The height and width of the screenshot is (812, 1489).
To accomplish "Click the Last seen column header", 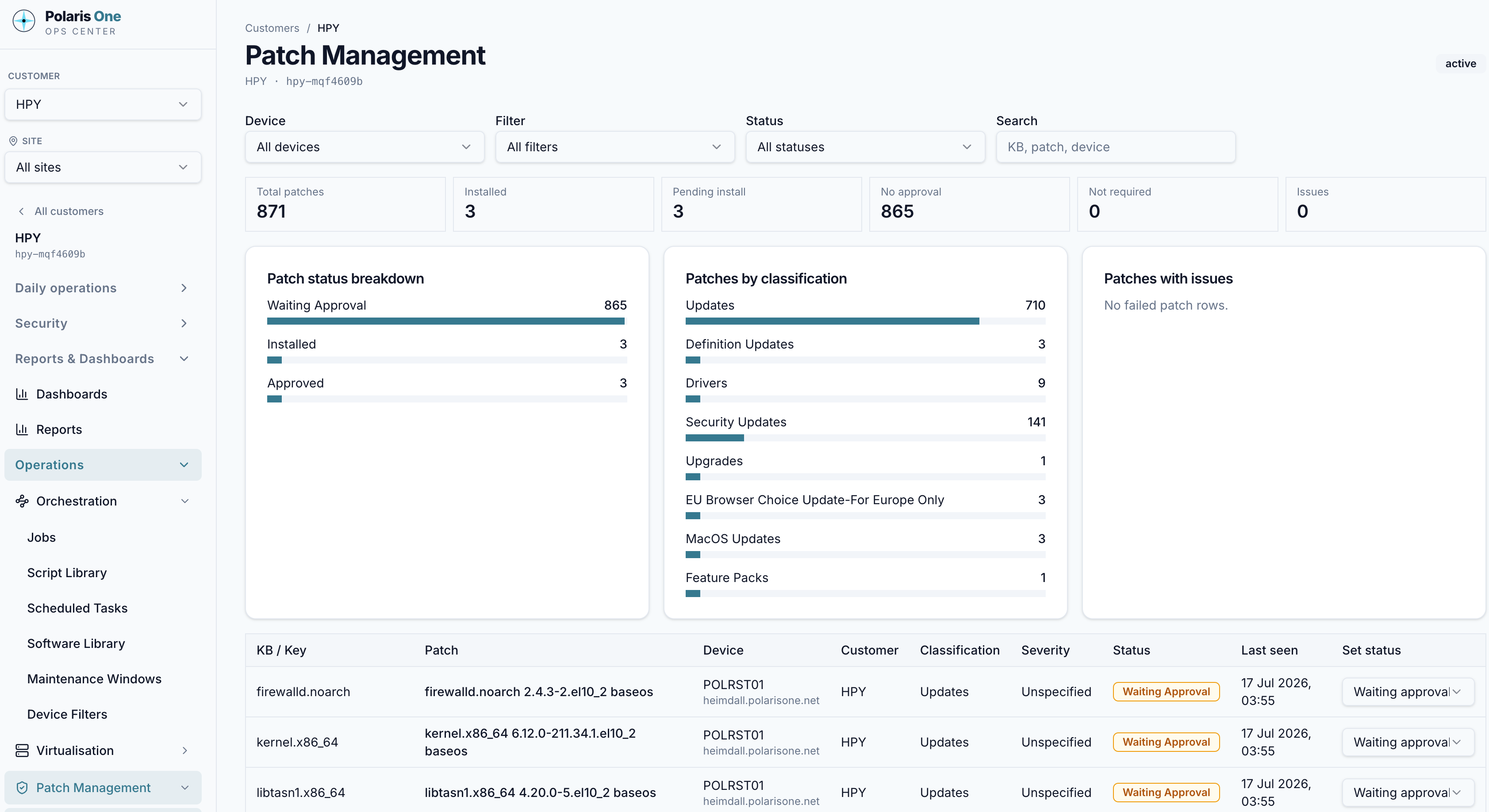I will pos(1269,650).
